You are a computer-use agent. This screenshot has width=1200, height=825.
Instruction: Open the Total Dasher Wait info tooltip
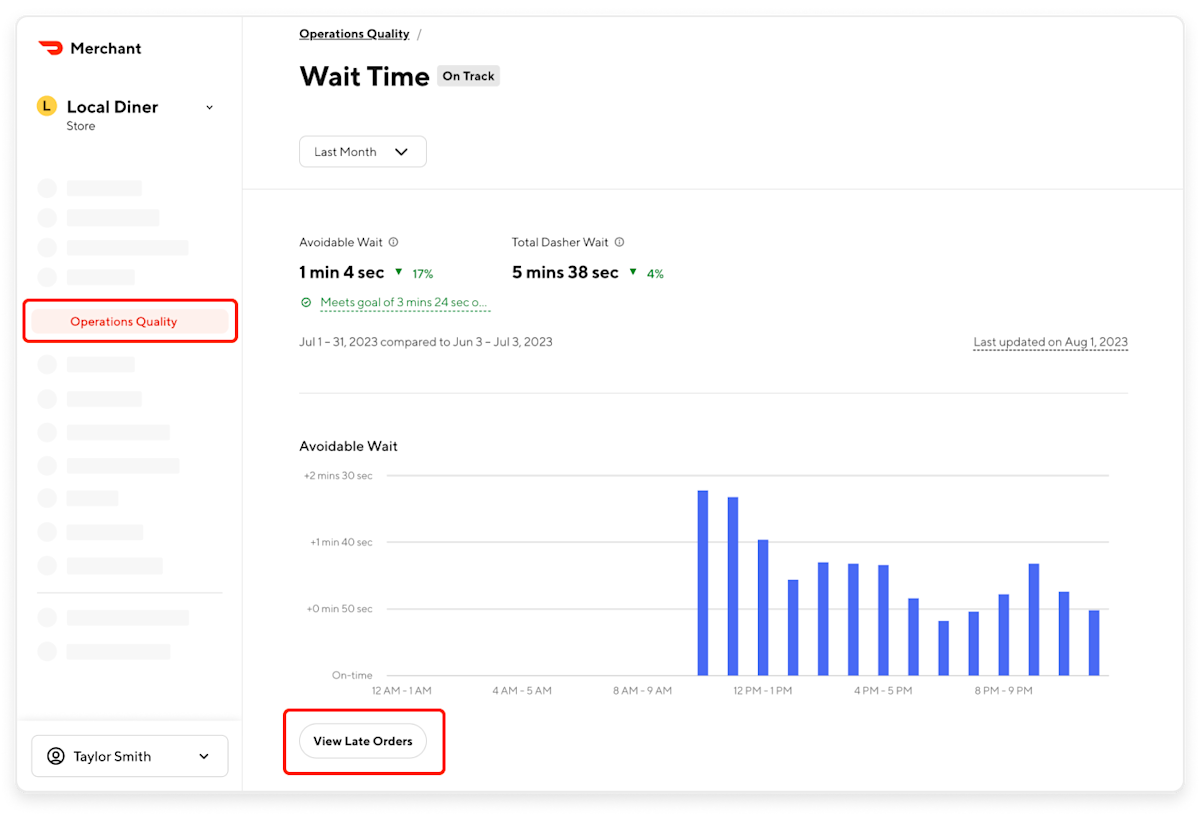click(x=619, y=241)
